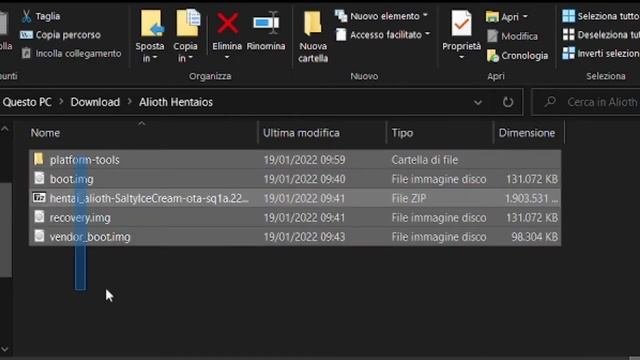Select the vendor_boot.img file

pos(295,236)
